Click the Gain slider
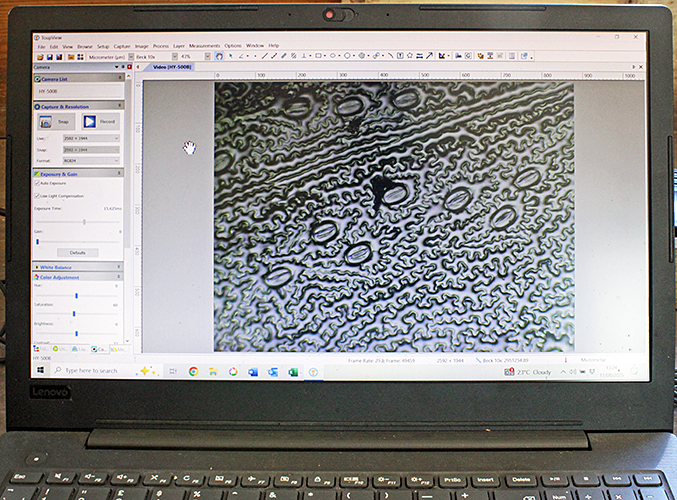 pyautogui.click(x=78, y=242)
